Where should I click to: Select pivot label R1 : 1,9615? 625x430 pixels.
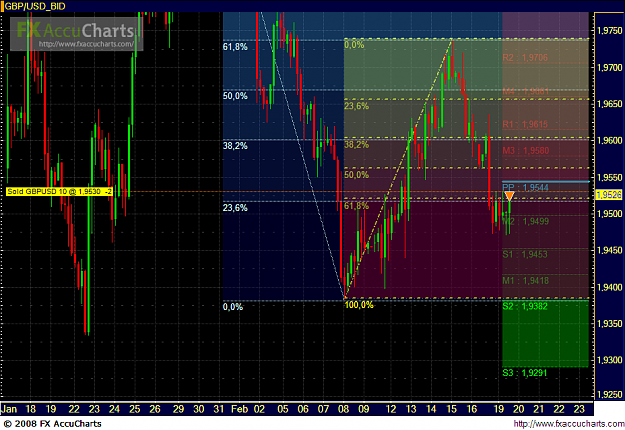(525, 124)
